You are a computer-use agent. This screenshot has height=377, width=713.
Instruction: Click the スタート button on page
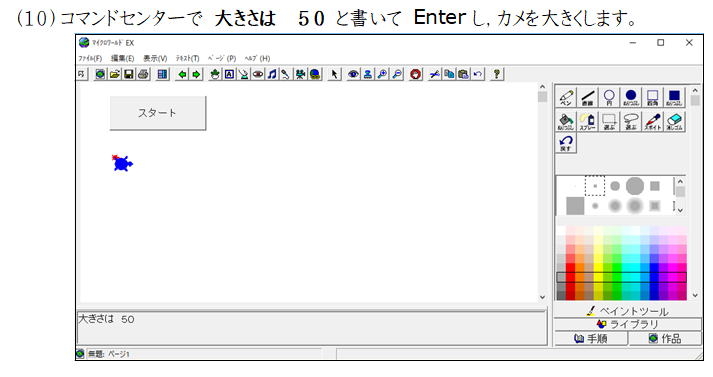pos(157,113)
